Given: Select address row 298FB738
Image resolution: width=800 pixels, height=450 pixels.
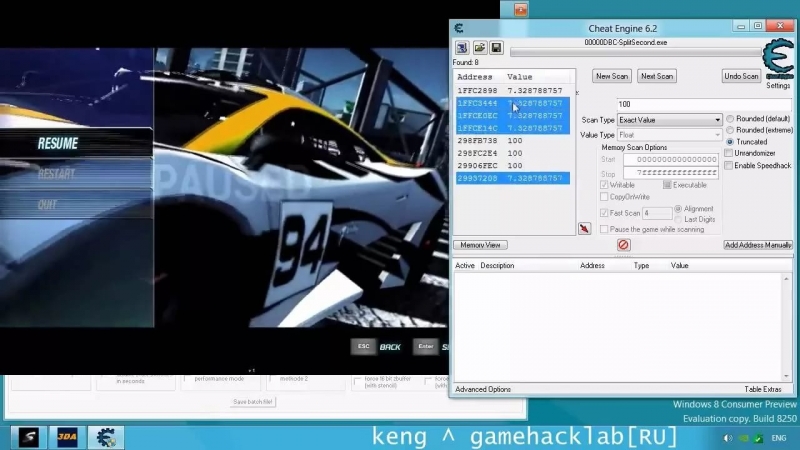Looking at the screenshot, I should pos(513,140).
